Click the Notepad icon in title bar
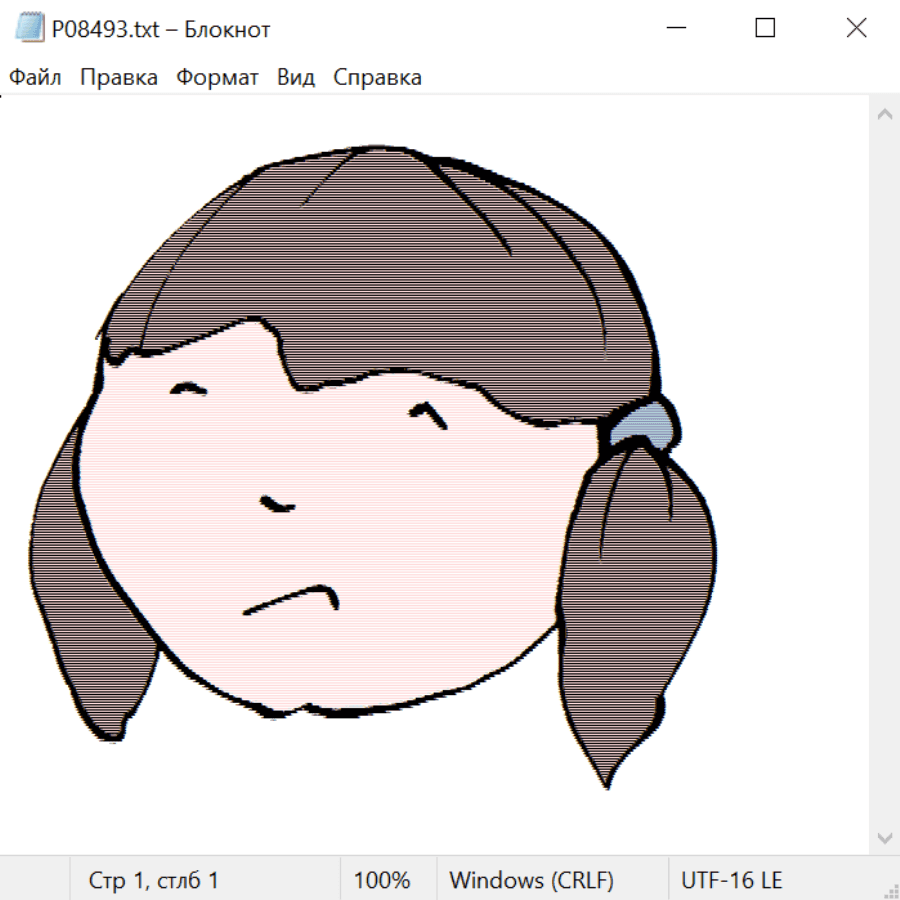The width and height of the screenshot is (900, 900). (29, 29)
